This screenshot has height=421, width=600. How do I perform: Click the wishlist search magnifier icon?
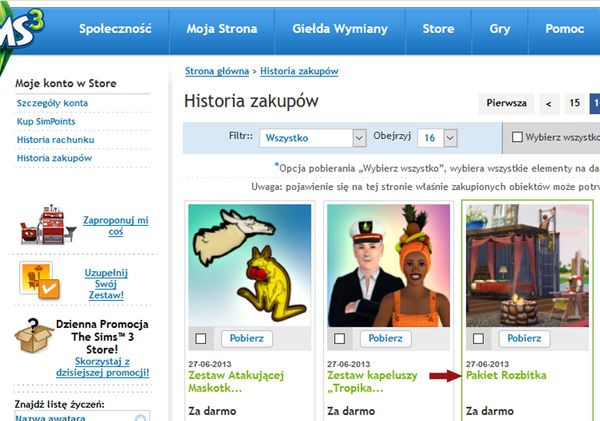(141, 417)
